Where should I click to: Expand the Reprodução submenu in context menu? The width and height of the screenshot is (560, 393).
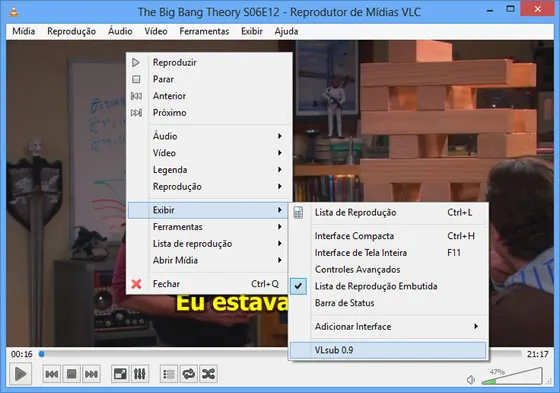pyautogui.click(x=208, y=186)
